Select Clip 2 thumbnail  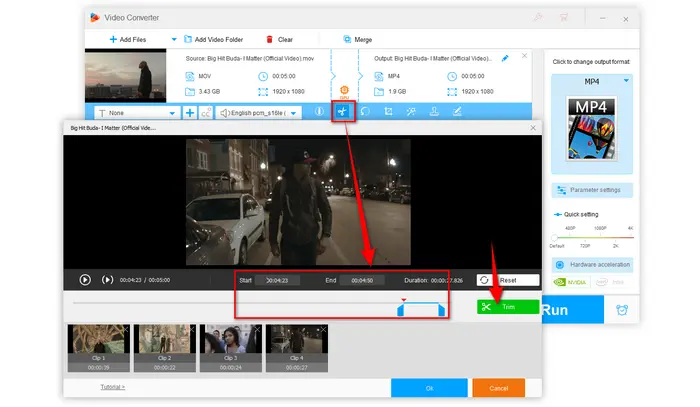165,348
